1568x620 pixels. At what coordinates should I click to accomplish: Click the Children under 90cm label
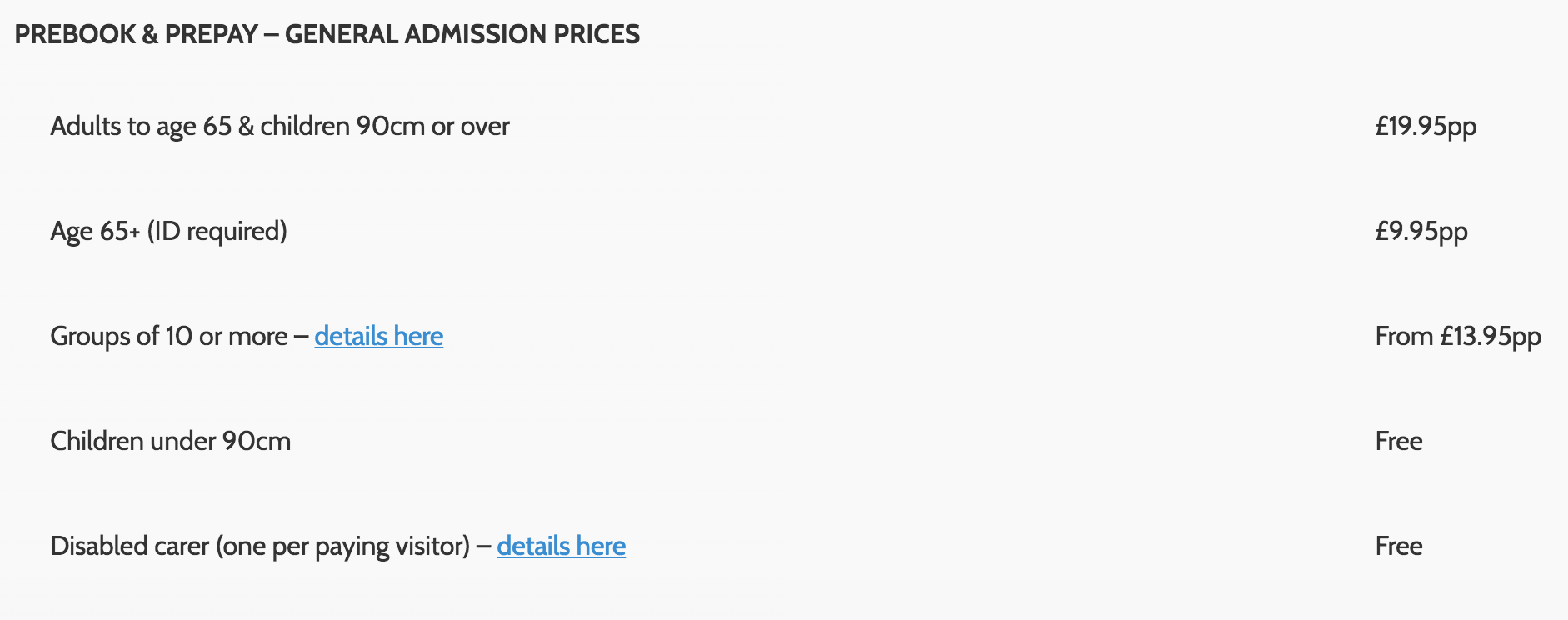pyautogui.click(x=170, y=441)
